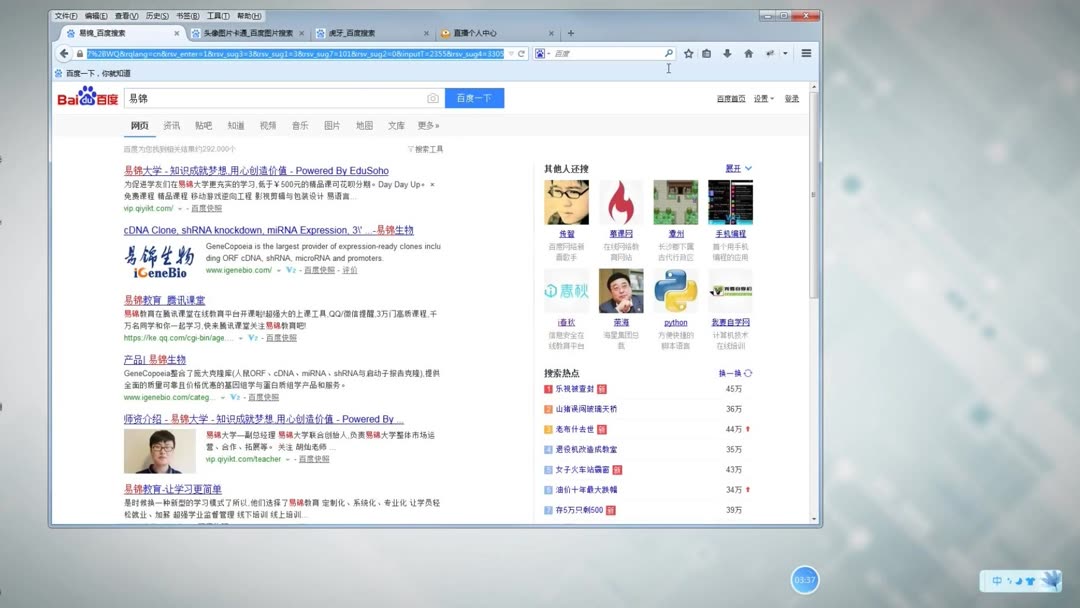The image size is (1080, 608).
Task: Bookmark this page with the star icon
Action: click(687, 53)
